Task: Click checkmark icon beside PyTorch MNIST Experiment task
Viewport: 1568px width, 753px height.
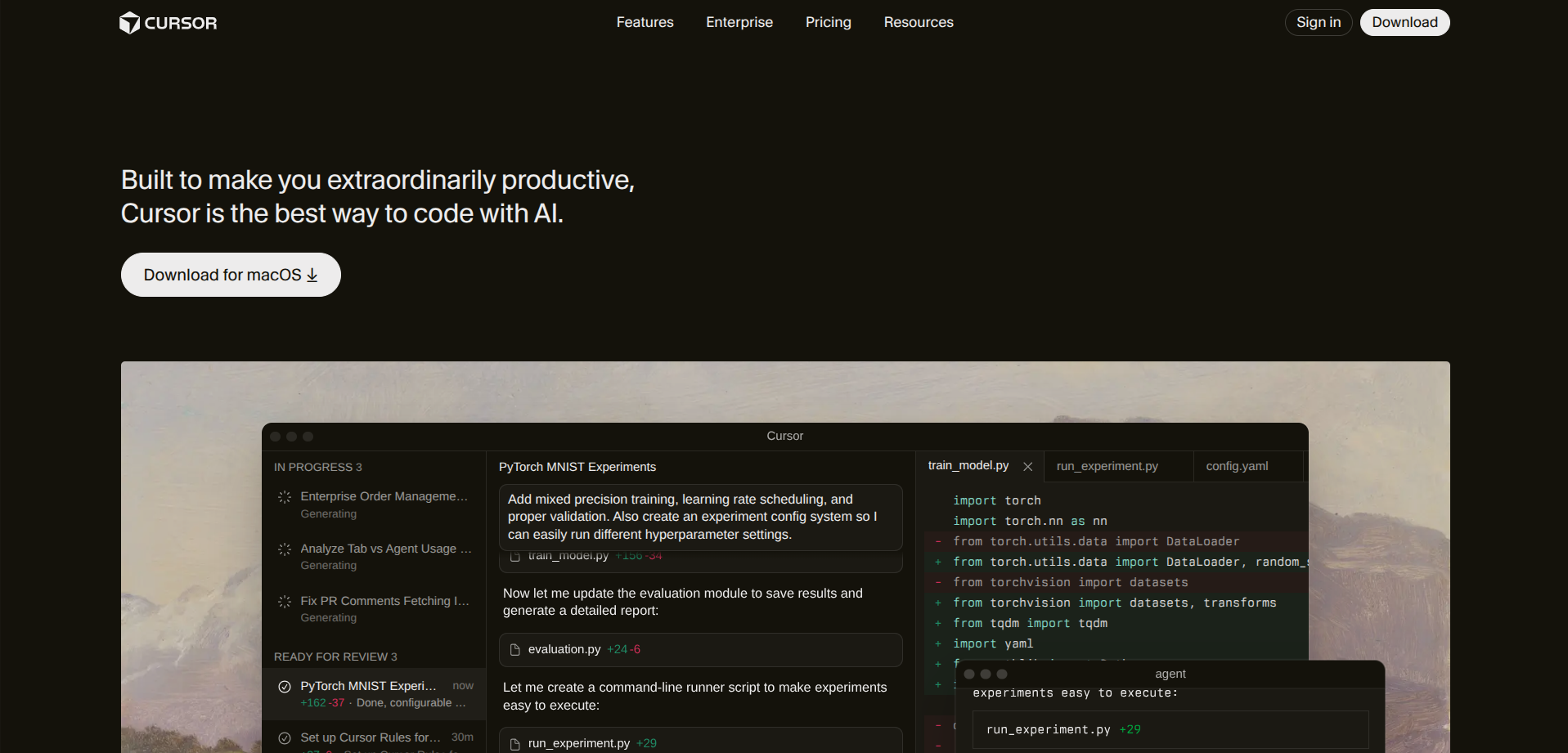Action: click(x=285, y=687)
